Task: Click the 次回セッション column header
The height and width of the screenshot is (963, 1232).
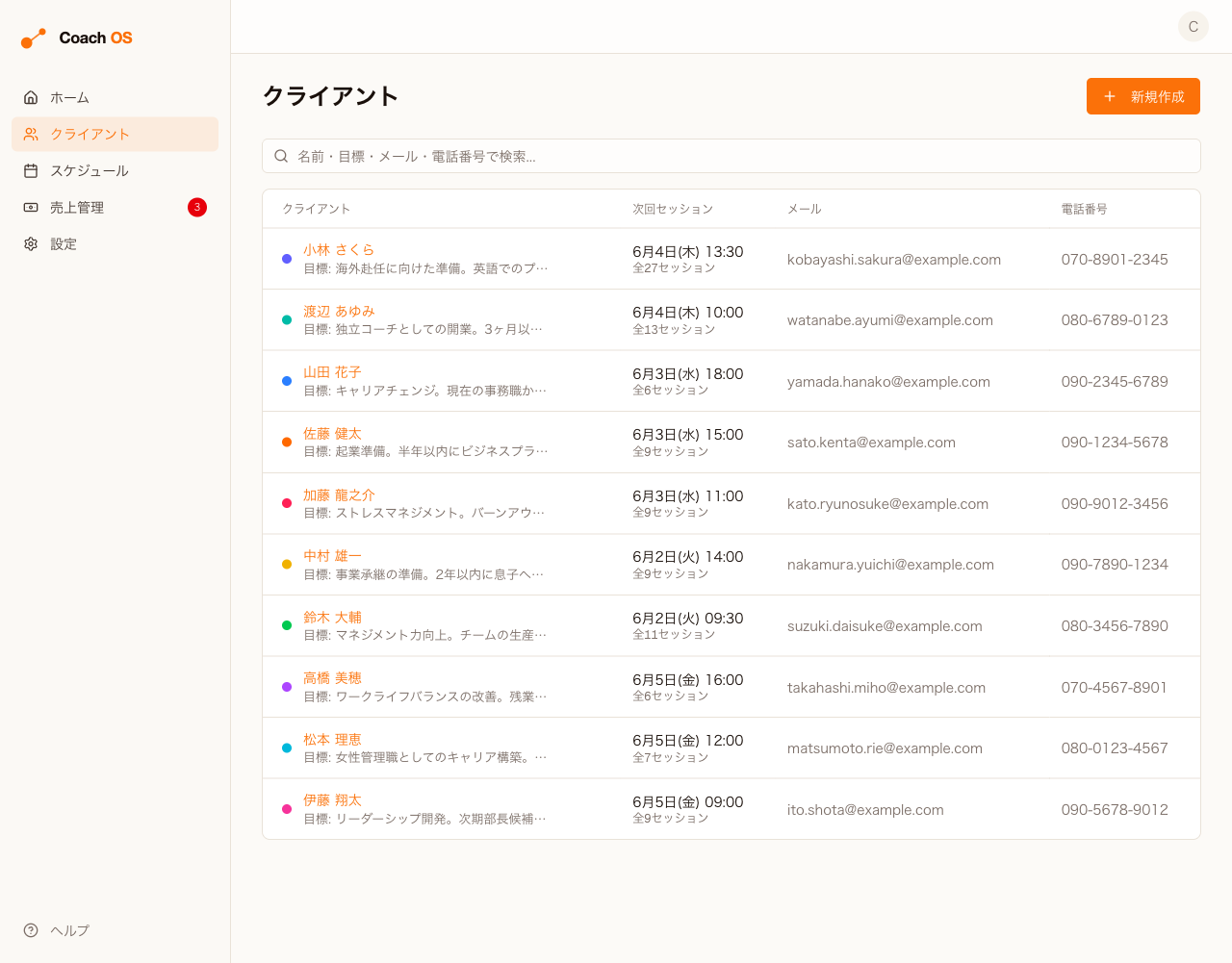Action: (x=673, y=209)
